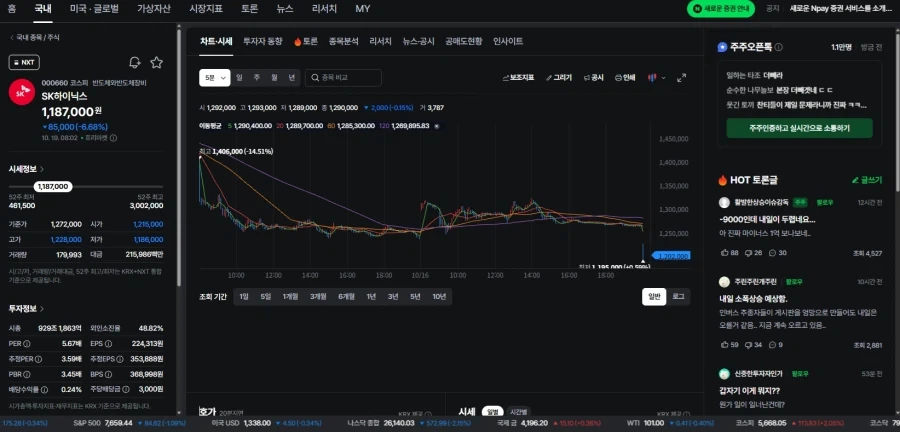Open info icon next to 프리마켓
This screenshot has width=900, height=432.
coord(113,138)
